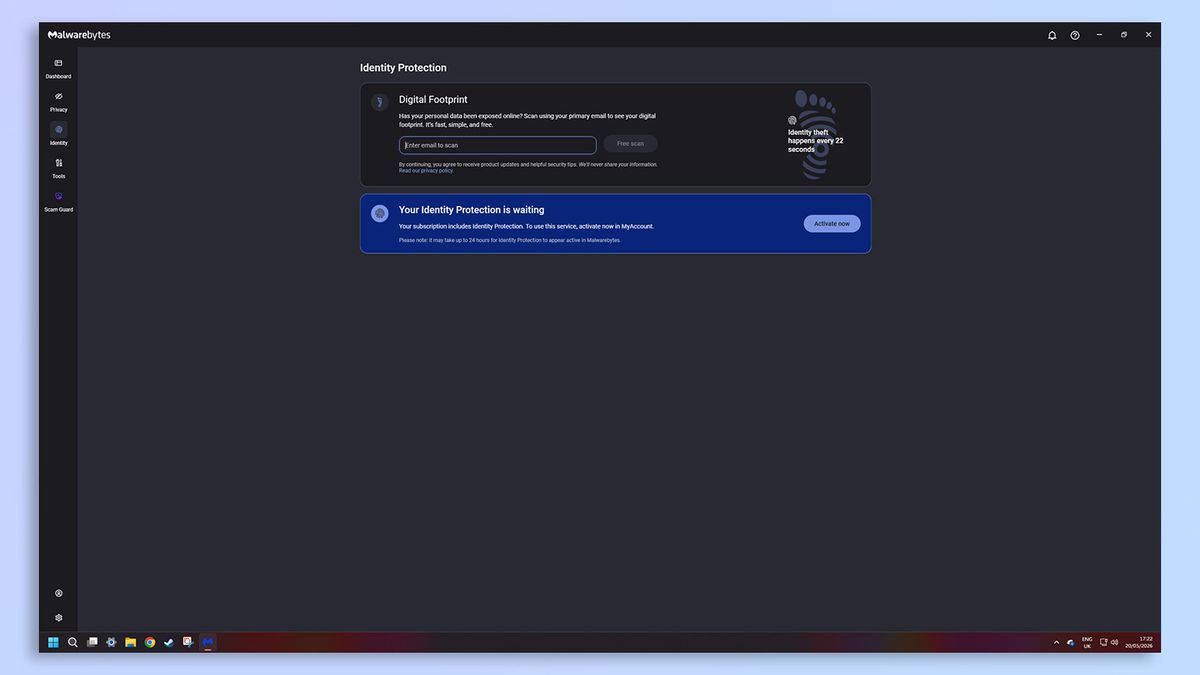Screen dimensions: 1200x675
Task: Click the Activate now button
Action: (832, 224)
